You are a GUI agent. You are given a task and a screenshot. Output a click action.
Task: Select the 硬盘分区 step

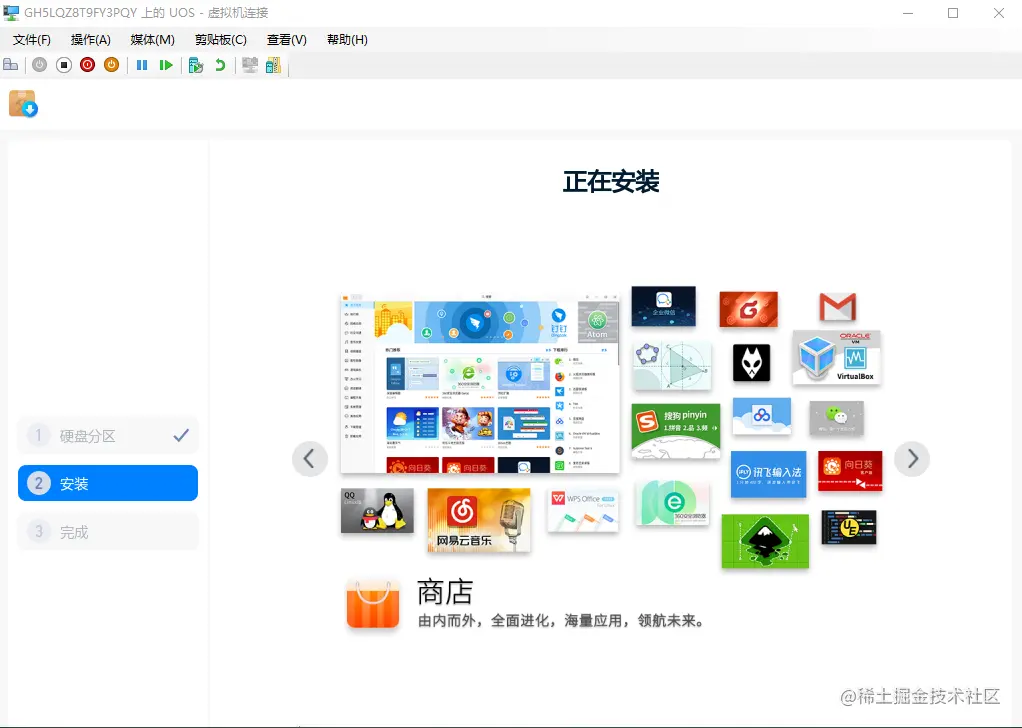[x=108, y=435]
